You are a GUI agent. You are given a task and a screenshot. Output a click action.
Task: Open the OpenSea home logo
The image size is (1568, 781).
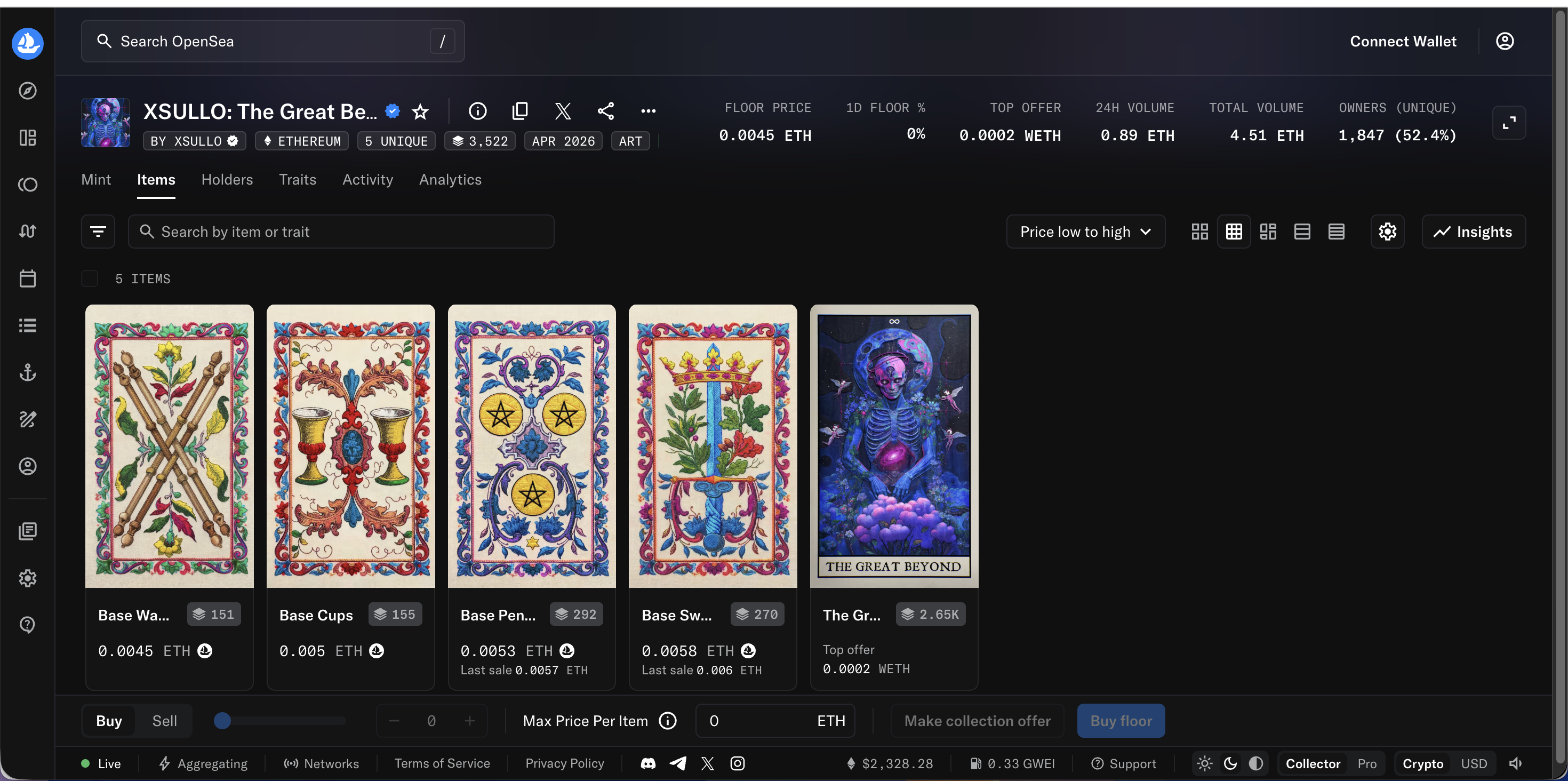click(27, 43)
